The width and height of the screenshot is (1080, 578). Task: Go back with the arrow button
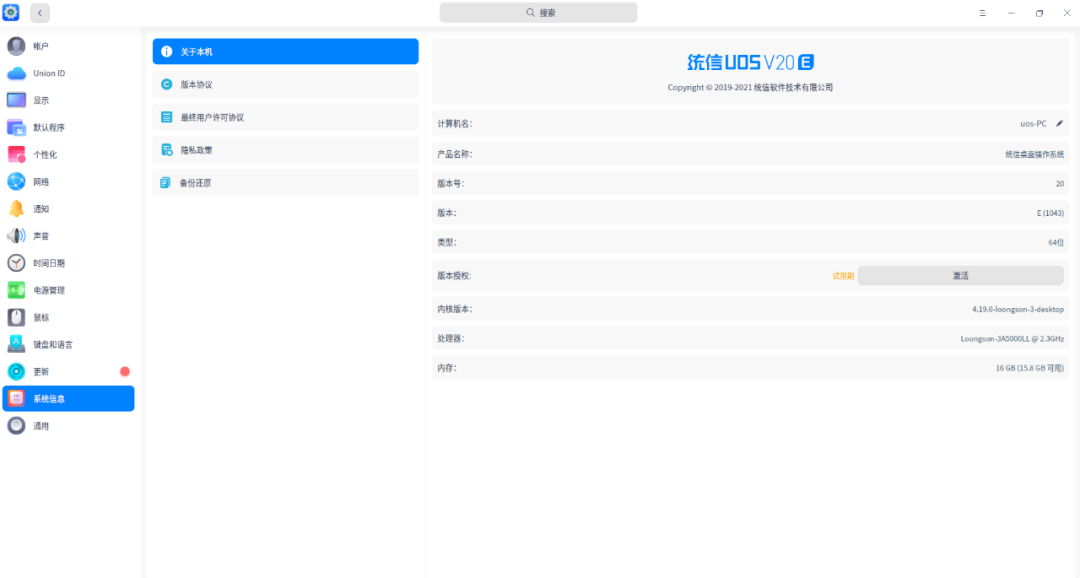(39, 12)
